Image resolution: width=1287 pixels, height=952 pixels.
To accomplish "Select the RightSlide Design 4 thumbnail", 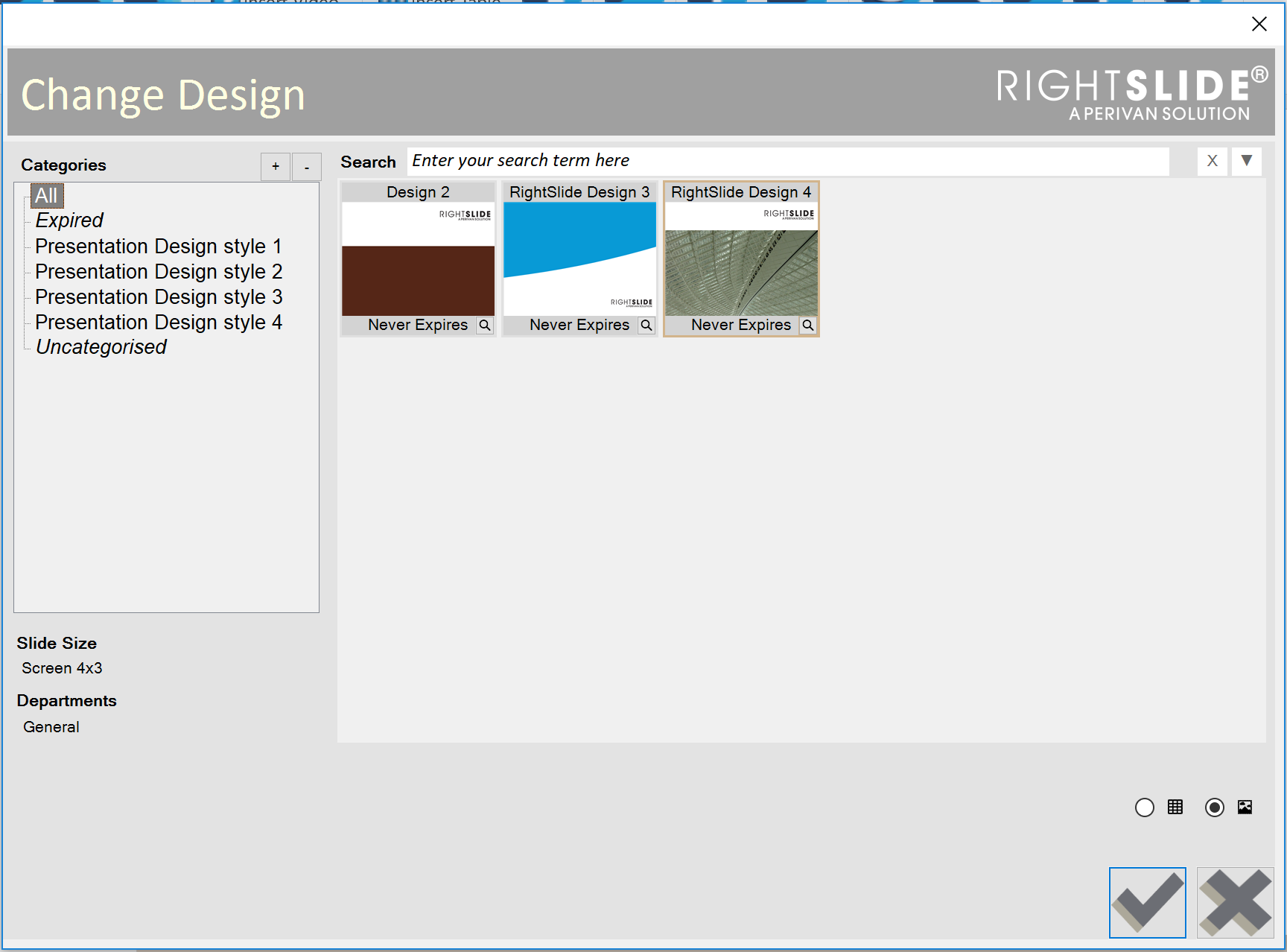I will pos(741,259).
